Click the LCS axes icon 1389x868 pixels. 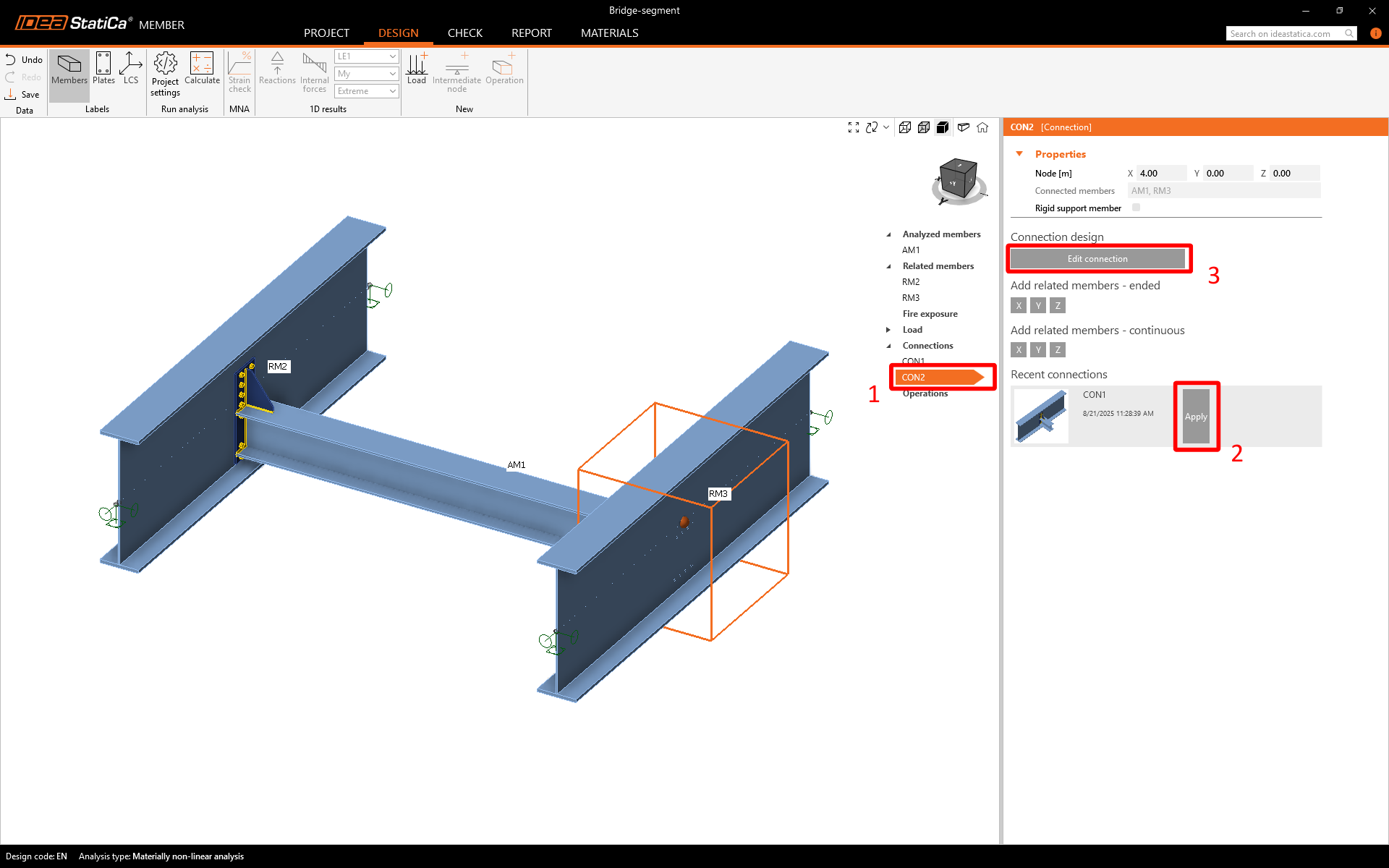pos(130,69)
